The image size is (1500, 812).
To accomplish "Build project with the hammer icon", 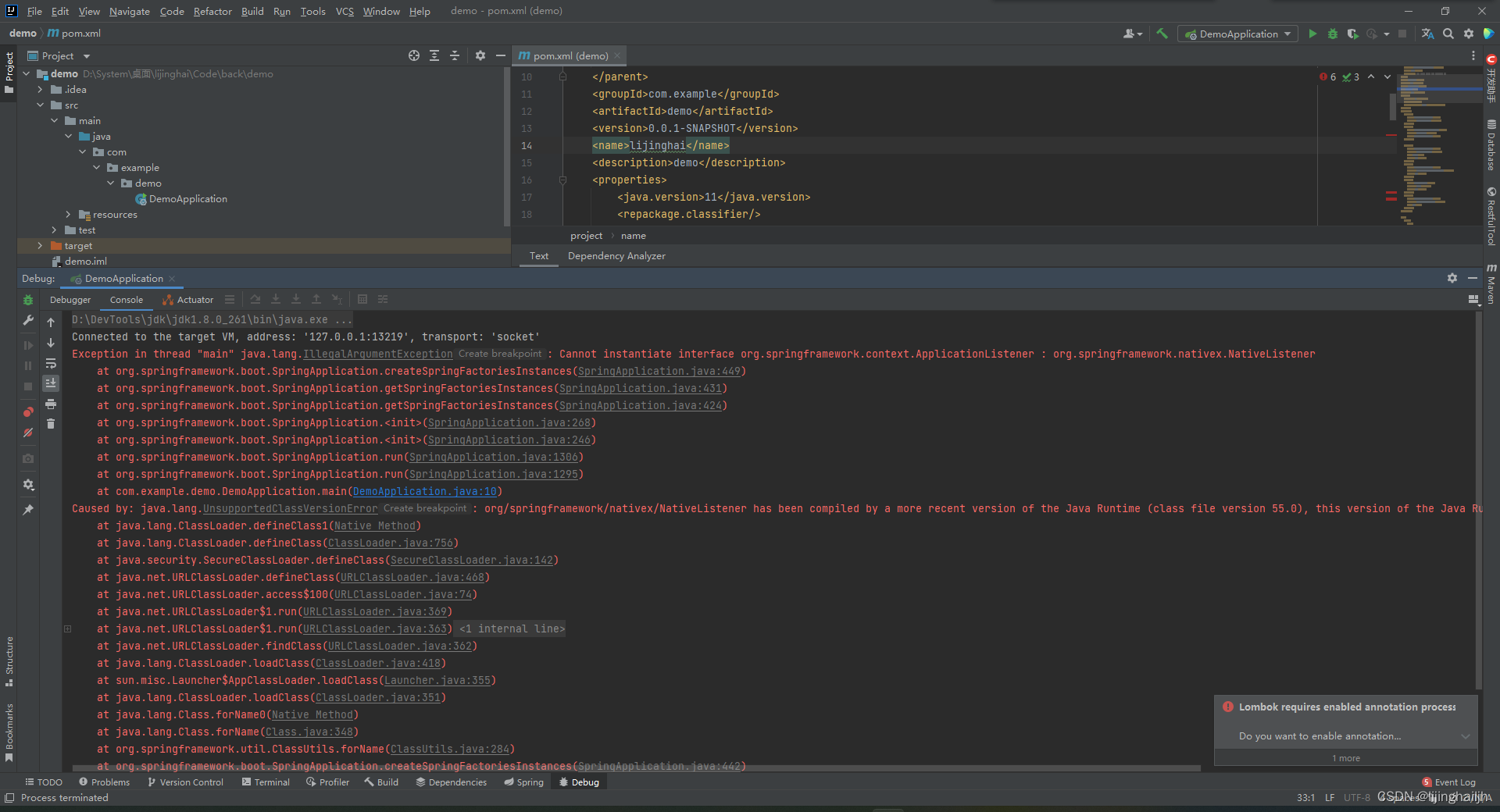I will click(x=1162, y=34).
